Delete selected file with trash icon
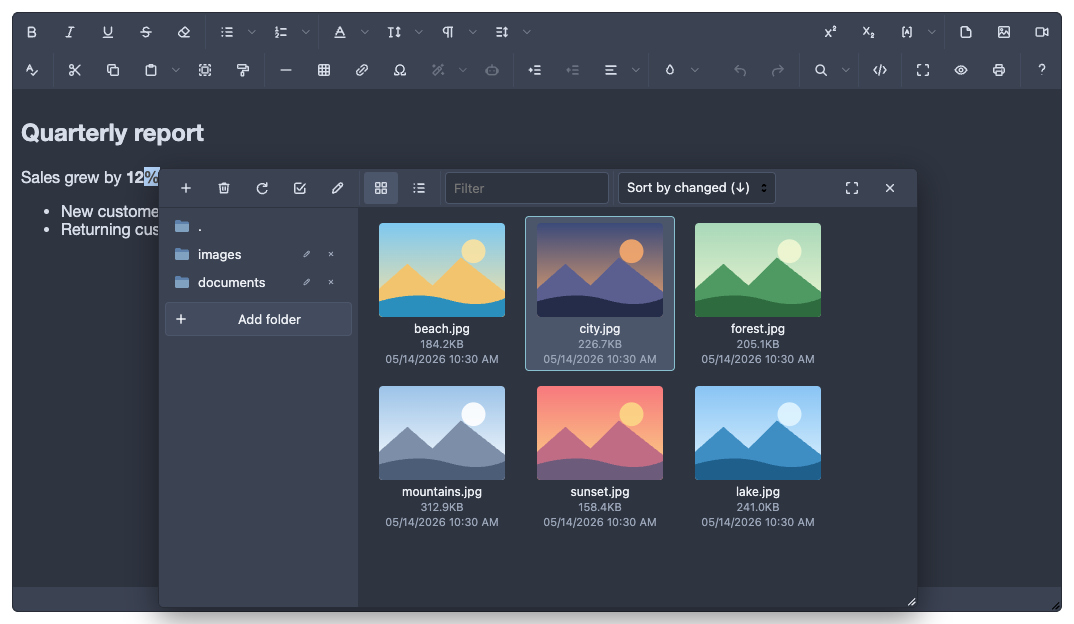 pyautogui.click(x=224, y=188)
